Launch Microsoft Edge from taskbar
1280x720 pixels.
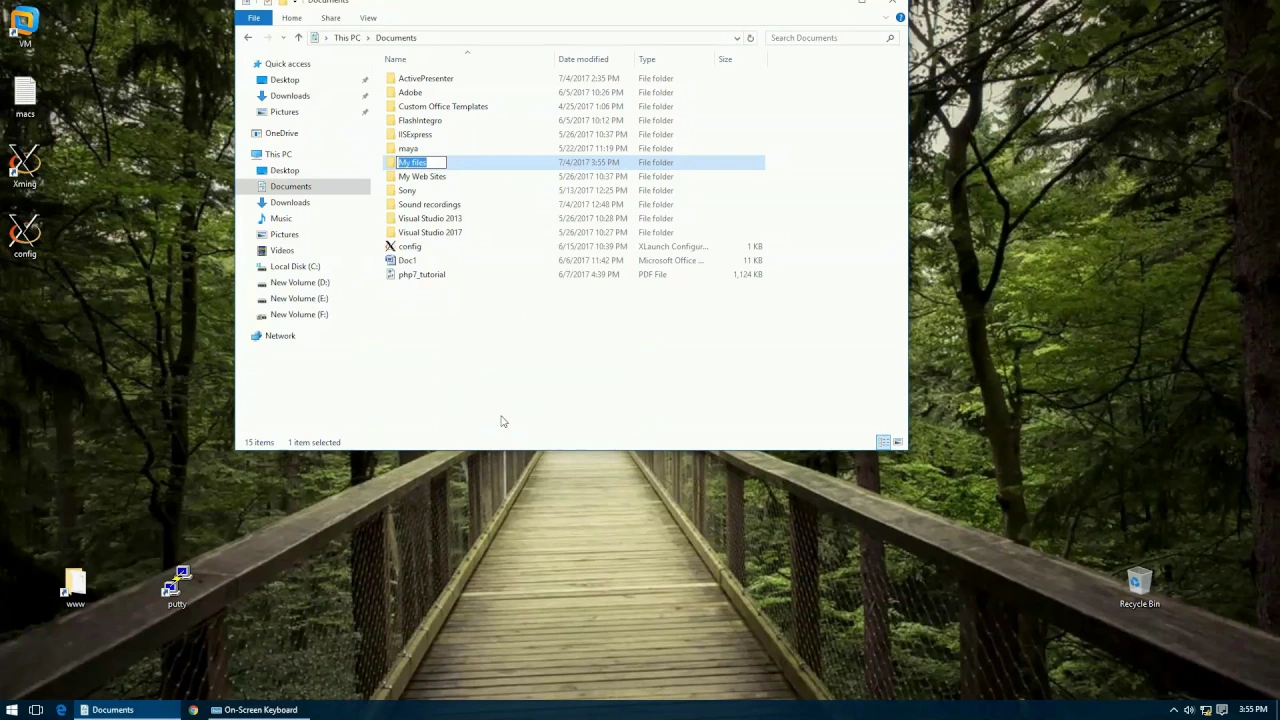pyautogui.click(x=61, y=710)
